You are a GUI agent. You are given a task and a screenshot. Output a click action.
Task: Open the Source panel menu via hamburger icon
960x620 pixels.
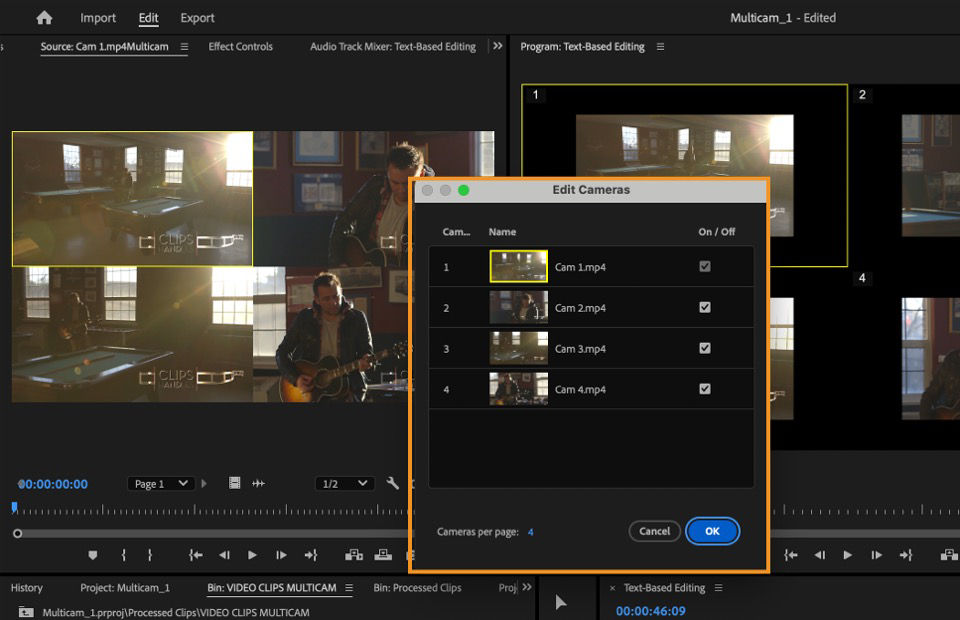(185, 46)
